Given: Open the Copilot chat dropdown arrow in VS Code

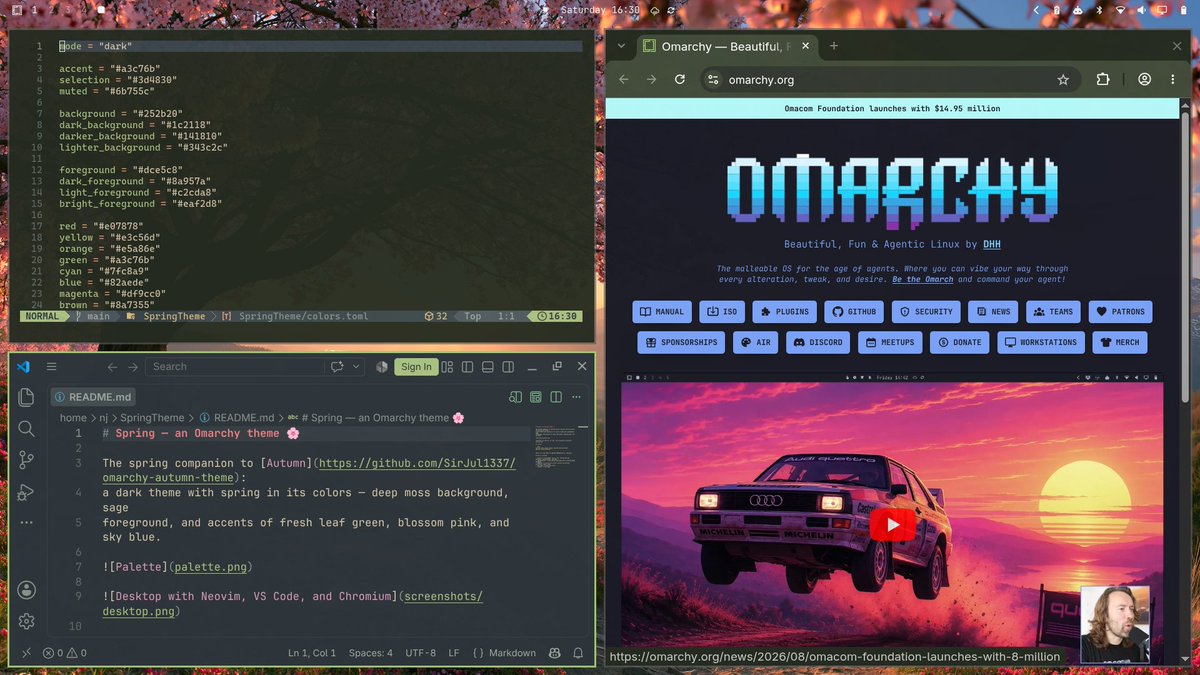Looking at the screenshot, I should click(356, 366).
